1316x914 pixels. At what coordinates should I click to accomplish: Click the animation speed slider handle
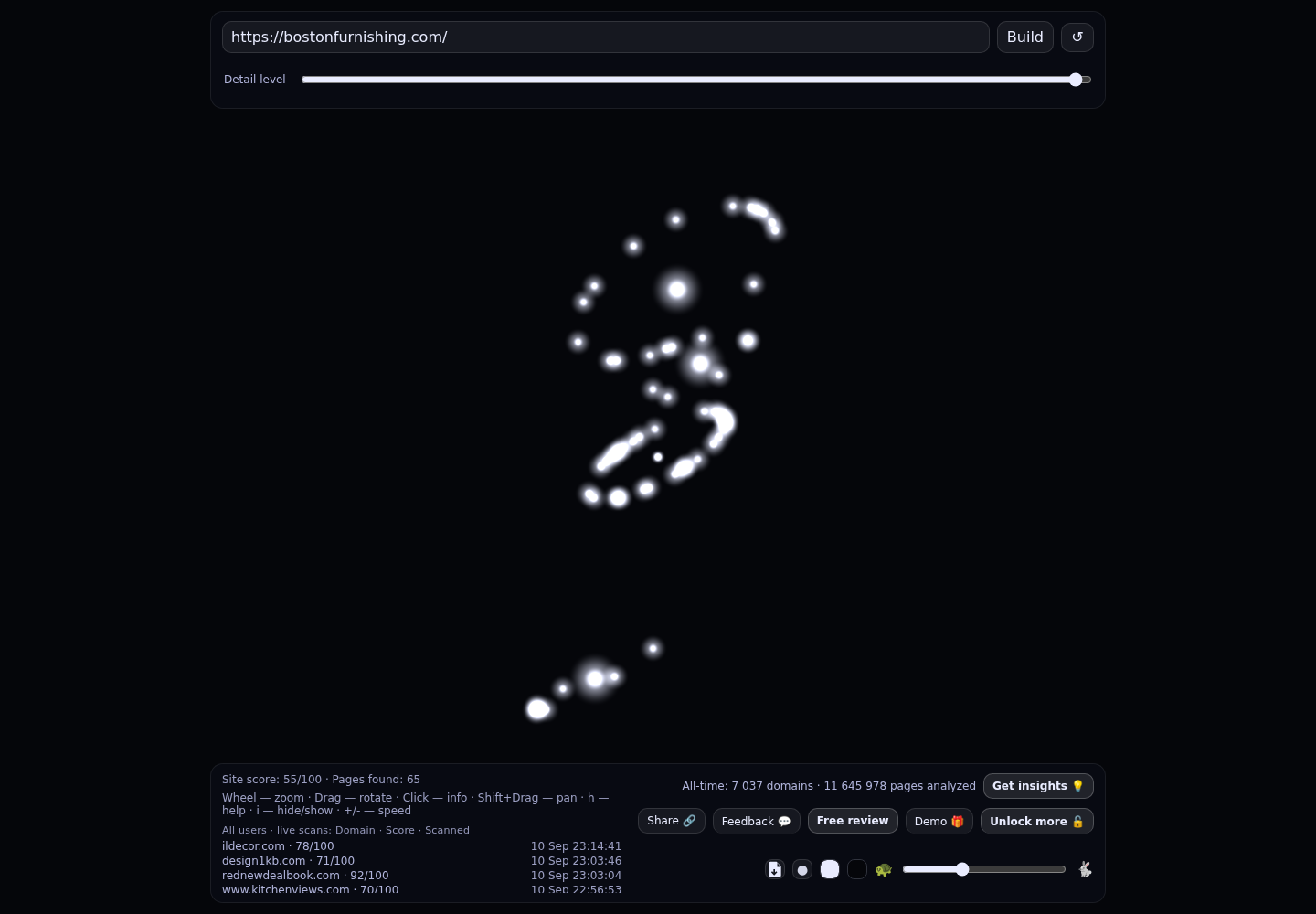(962, 869)
